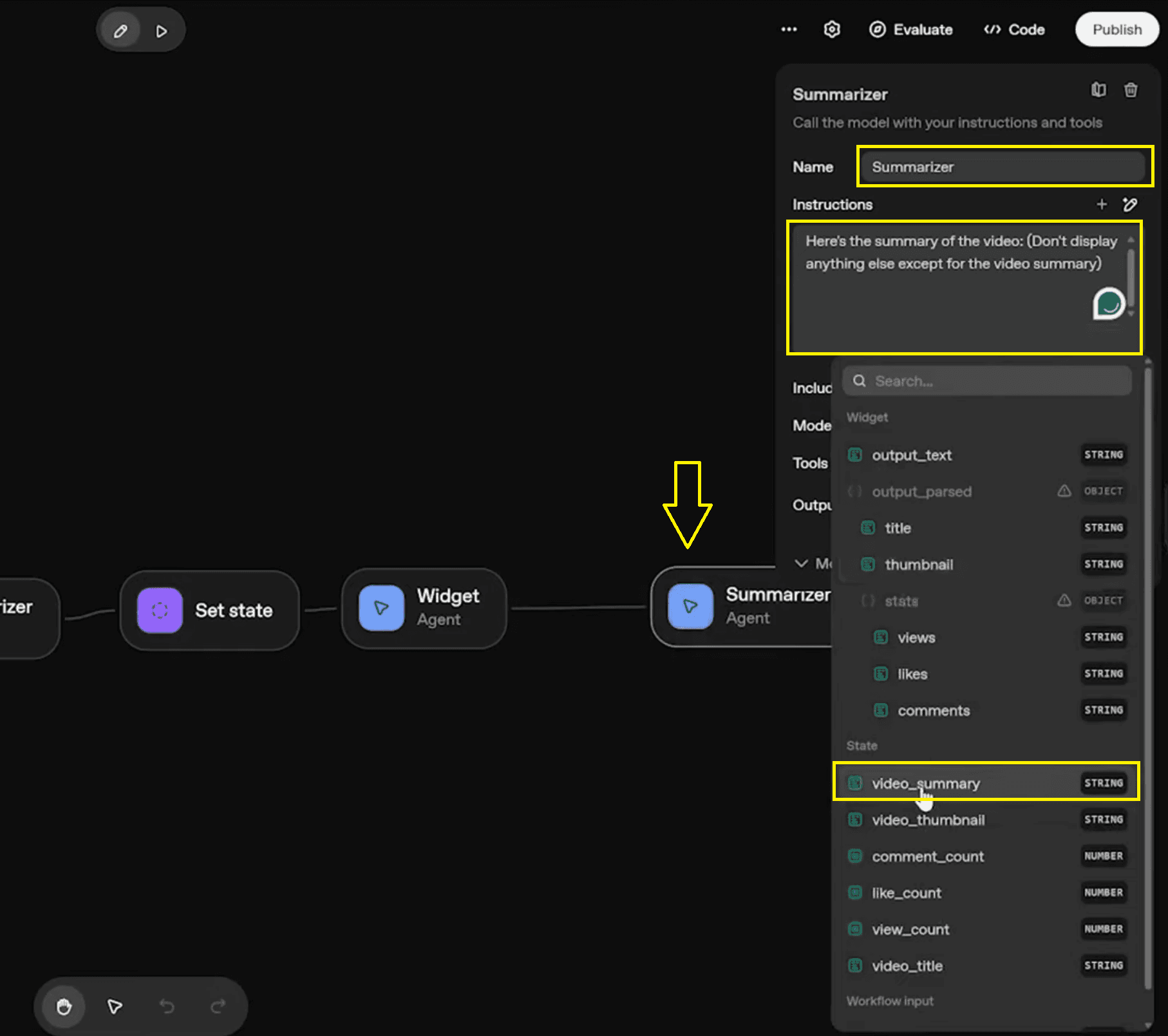Click the blue Widget agent icon

pyautogui.click(x=381, y=608)
